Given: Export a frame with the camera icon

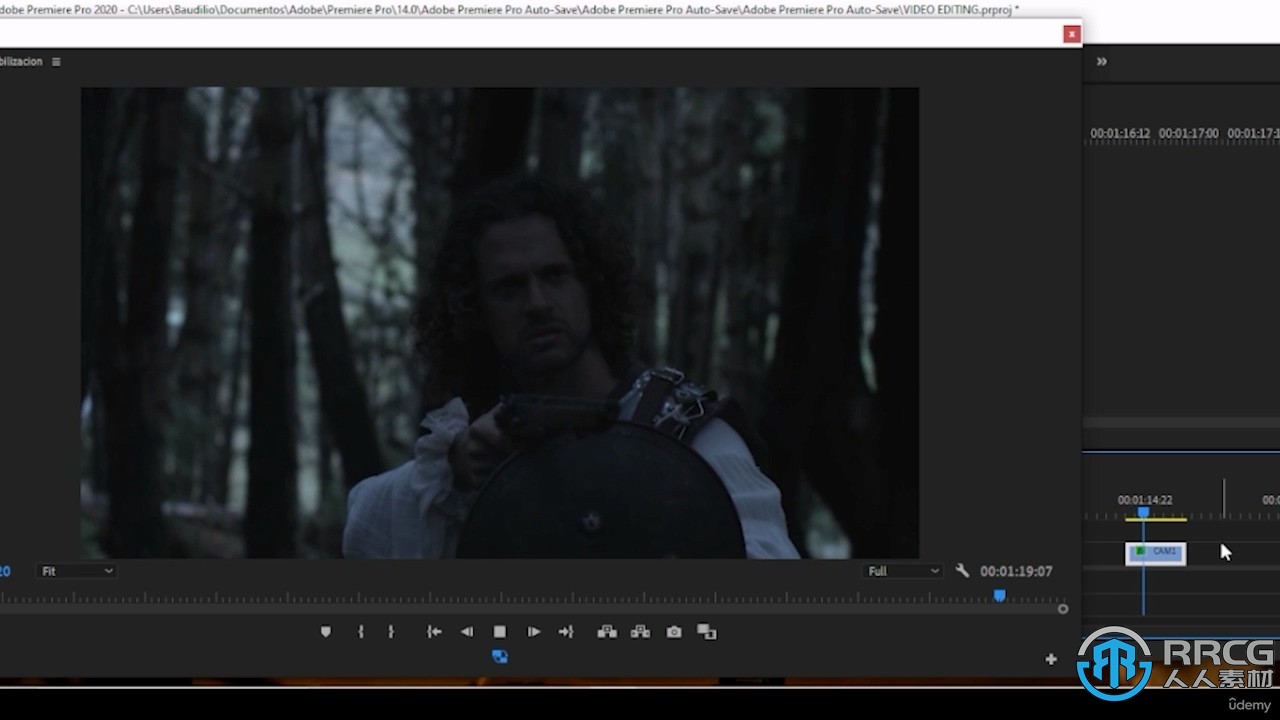Looking at the screenshot, I should pos(674,632).
